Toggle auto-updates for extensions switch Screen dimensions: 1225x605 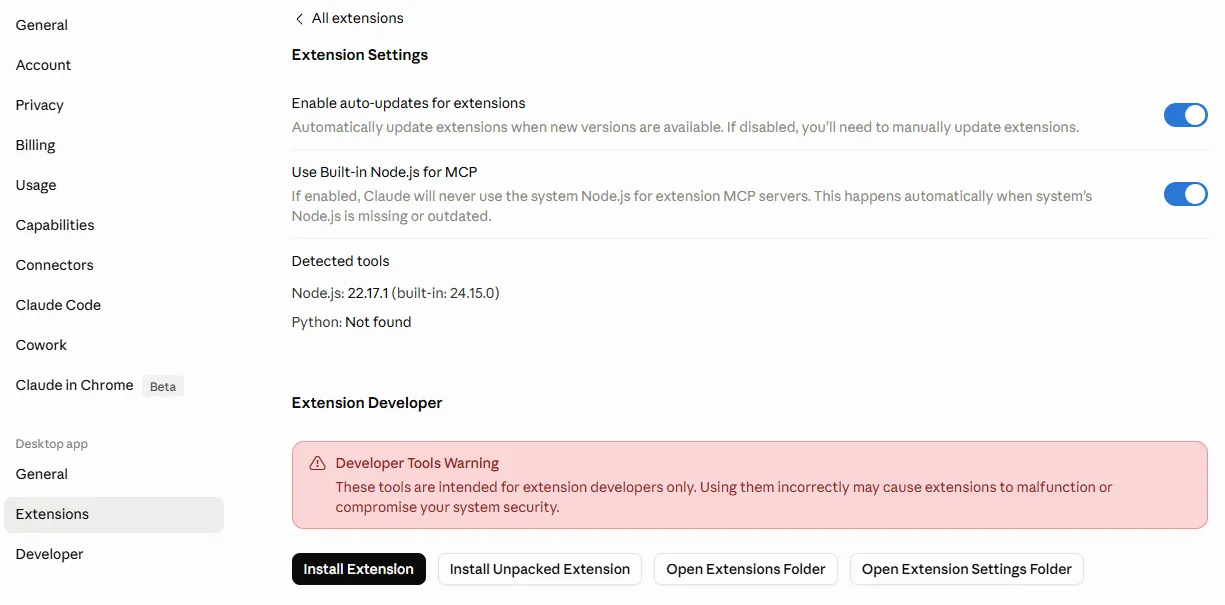[1185, 115]
